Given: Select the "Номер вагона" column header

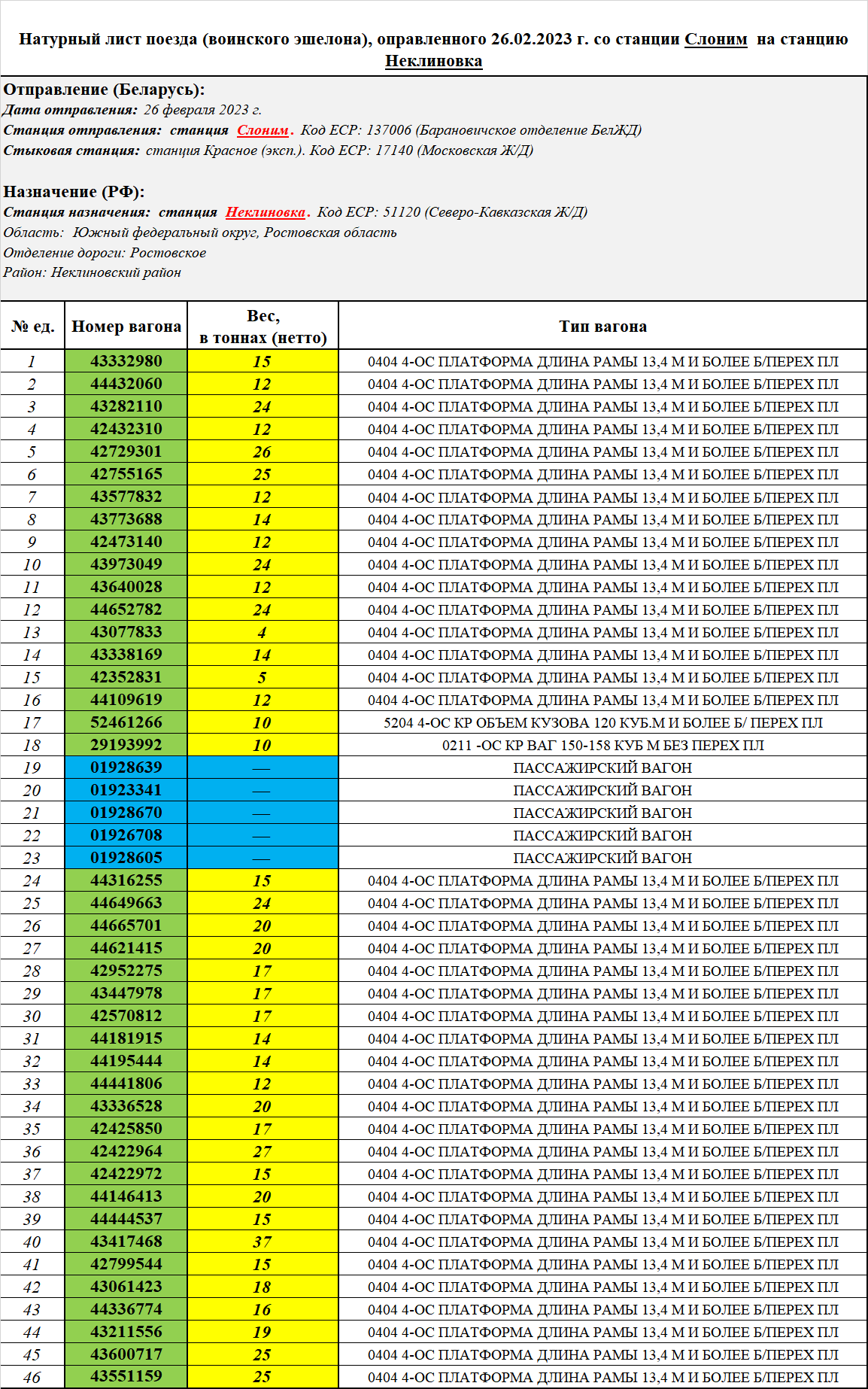Looking at the screenshot, I should click(126, 327).
